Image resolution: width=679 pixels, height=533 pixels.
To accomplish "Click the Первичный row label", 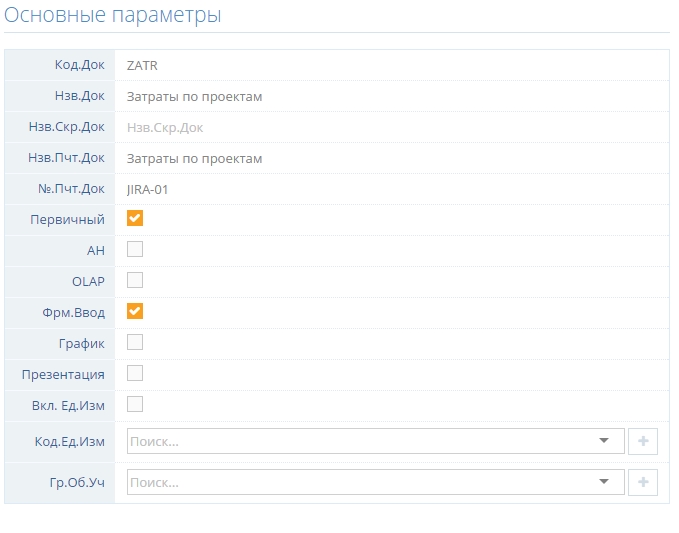I will (70, 219).
